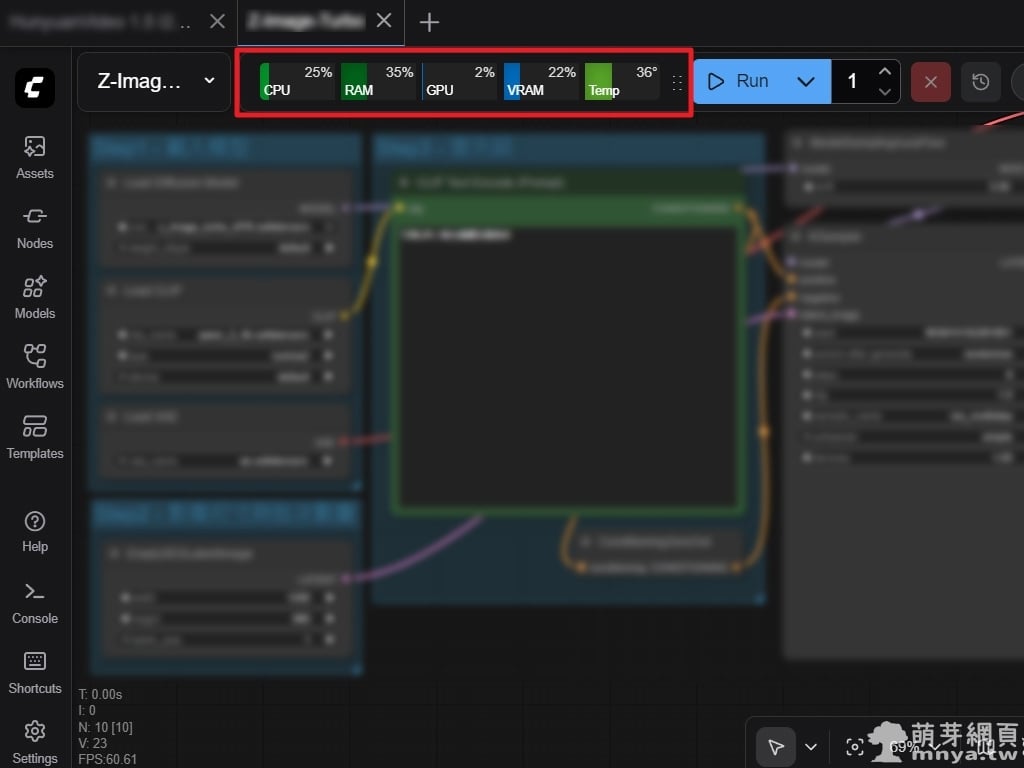The width and height of the screenshot is (1024, 768).
Task: Open the Shortcuts panel
Action: [x=35, y=672]
